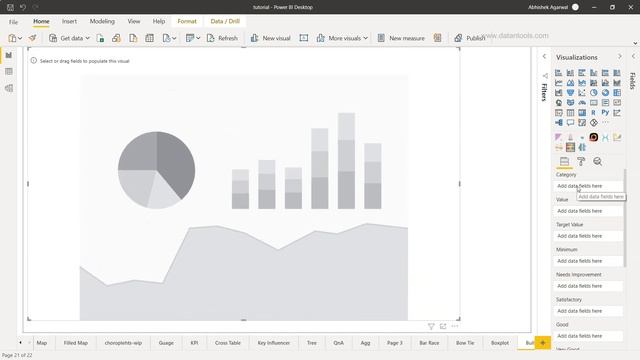This screenshot has height=360, width=640.
Task: Open the Format paint roller tab
Action: pyautogui.click(x=581, y=162)
